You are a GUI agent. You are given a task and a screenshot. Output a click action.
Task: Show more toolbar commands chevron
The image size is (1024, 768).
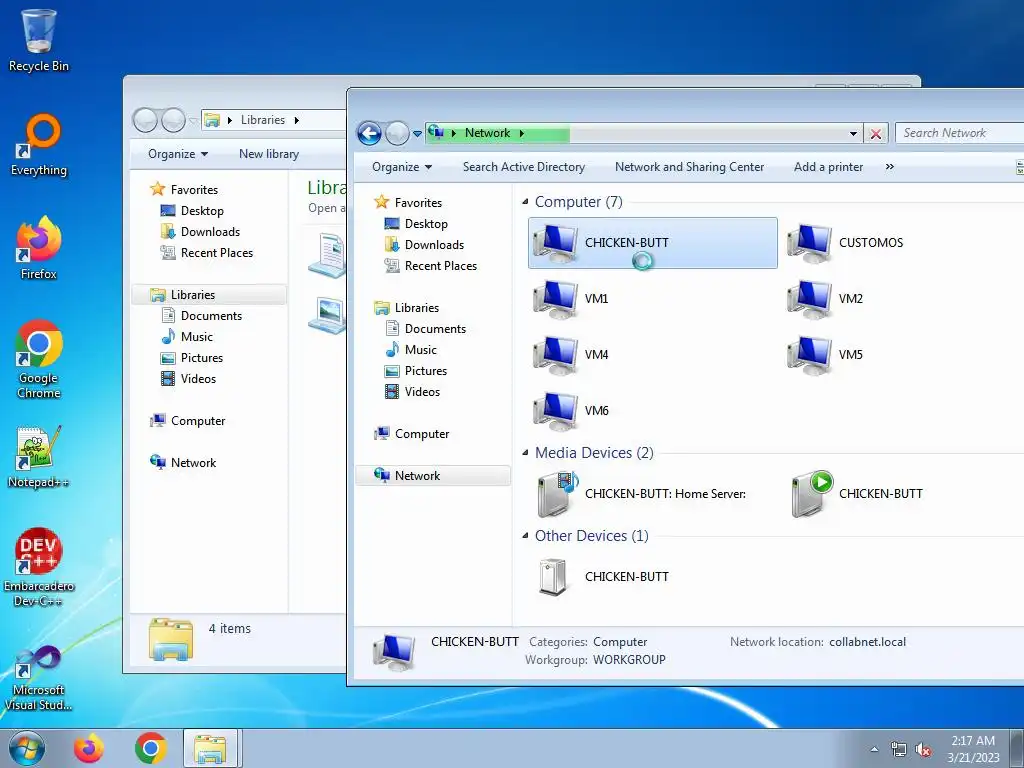(x=889, y=167)
